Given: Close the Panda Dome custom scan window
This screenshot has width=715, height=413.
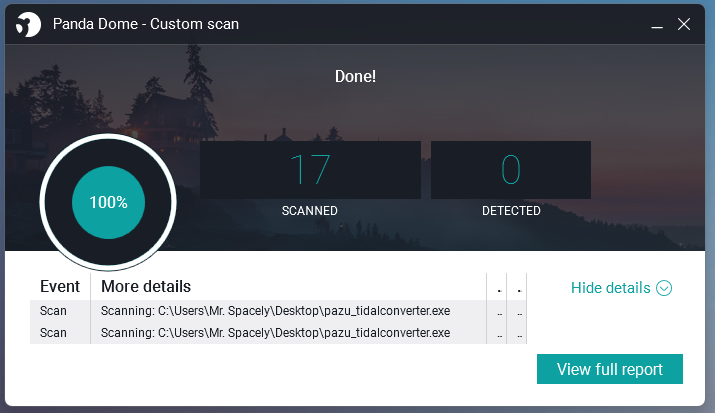Looking at the screenshot, I should point(684,24).
